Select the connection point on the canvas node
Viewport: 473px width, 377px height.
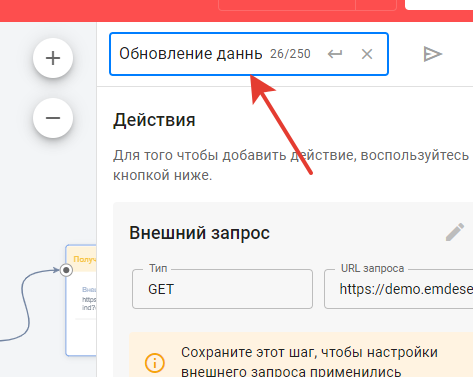coord(66,270)
